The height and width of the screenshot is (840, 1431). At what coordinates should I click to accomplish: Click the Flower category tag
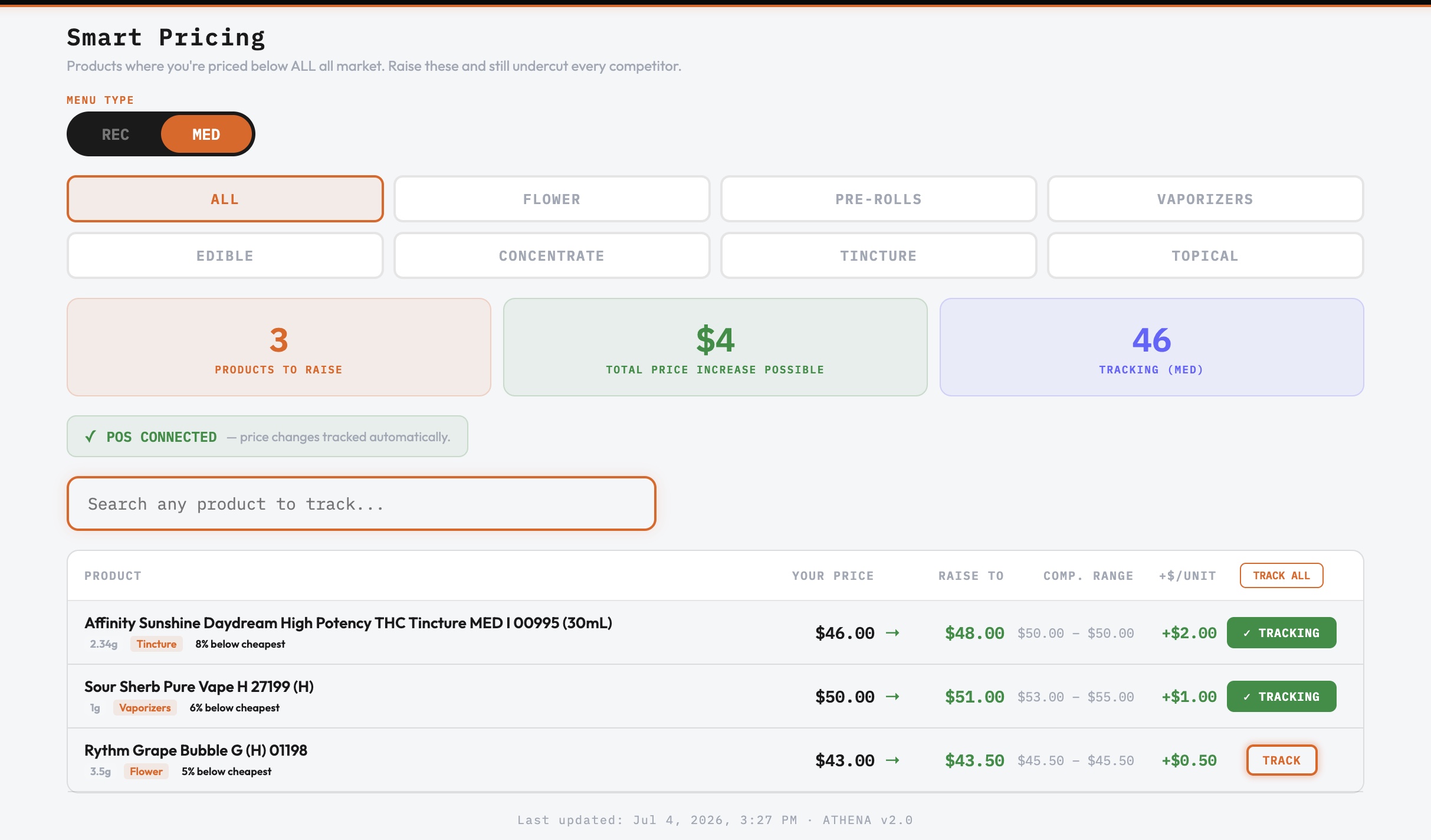pyautogui.click(x=146, y=772)
